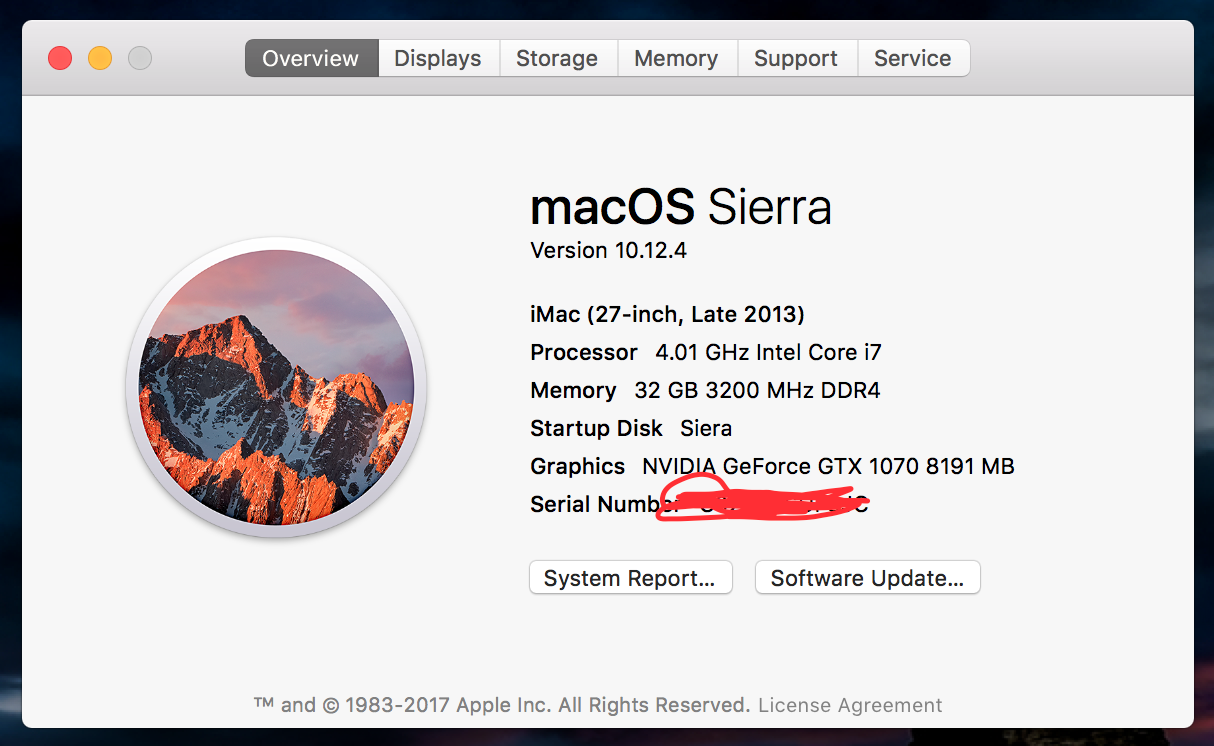Click the Processor 4.01 GHz Intel Core i7 line
This screenshot has height=746, width=1214.
click(706, 352)
